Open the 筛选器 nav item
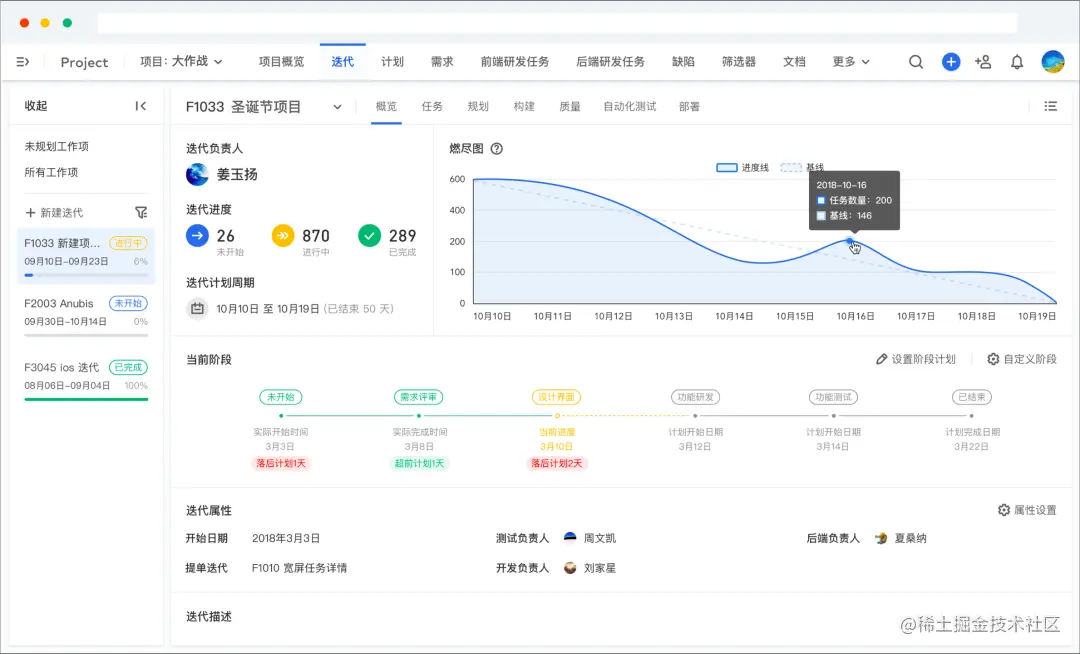 point(738,62)
